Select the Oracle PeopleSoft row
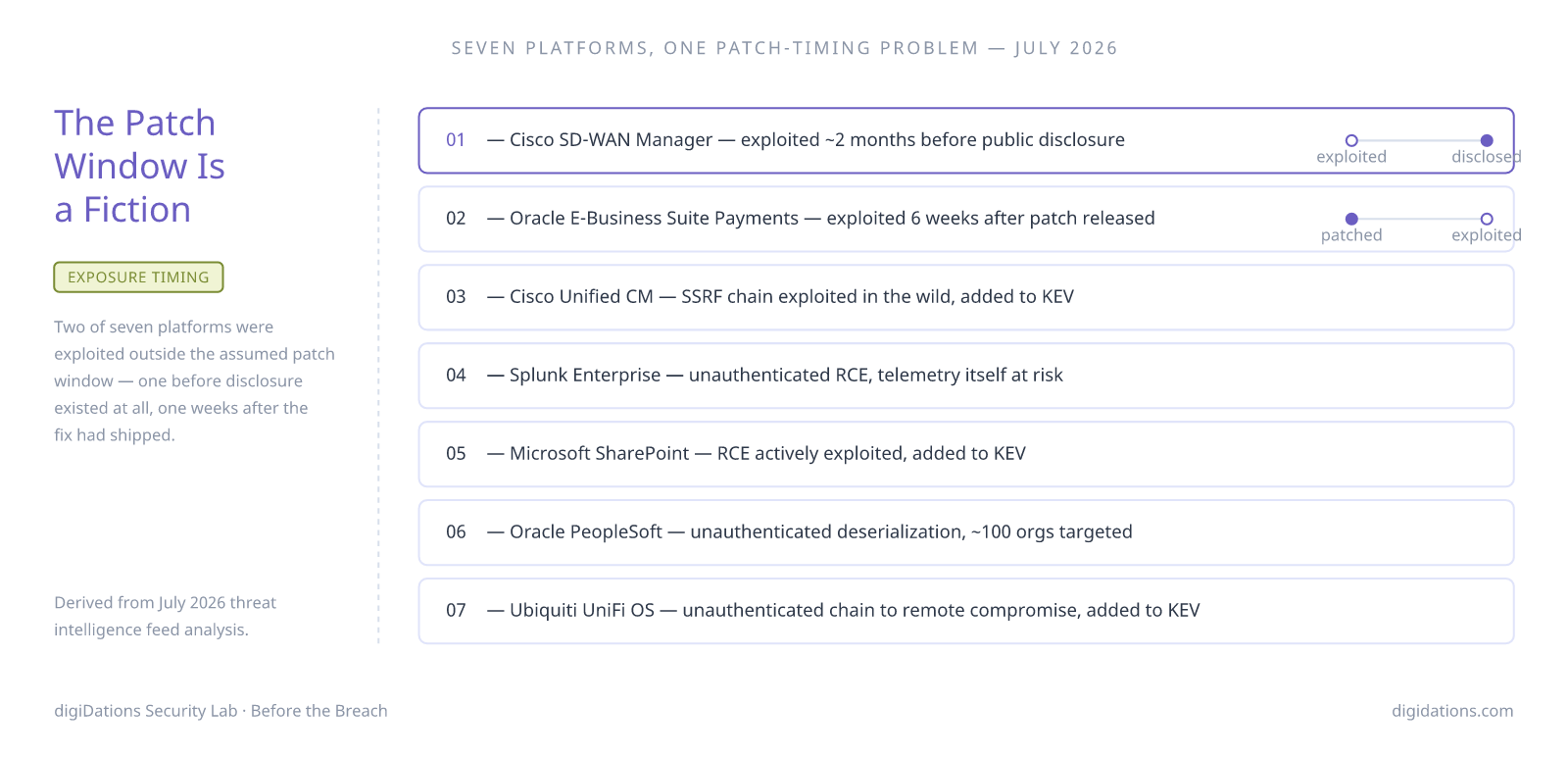The image size is (1568, 757). (x=966, y=532)
